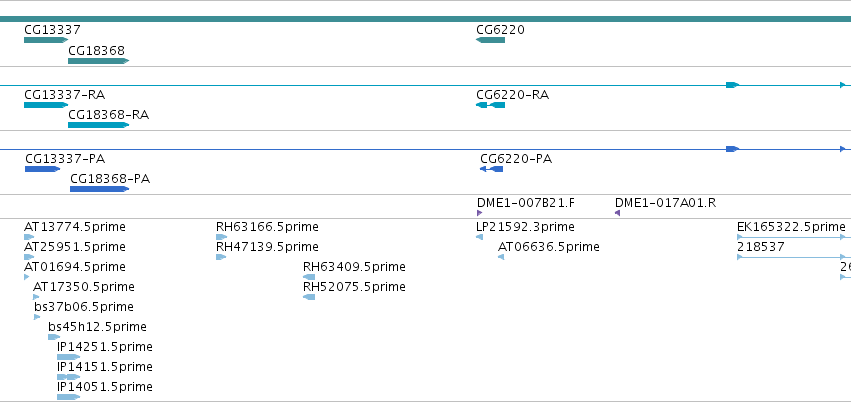The height and width of the screenshot is (402, 851).
Task: Open the RH63166.5prime EST label
Action: [268, 227]
